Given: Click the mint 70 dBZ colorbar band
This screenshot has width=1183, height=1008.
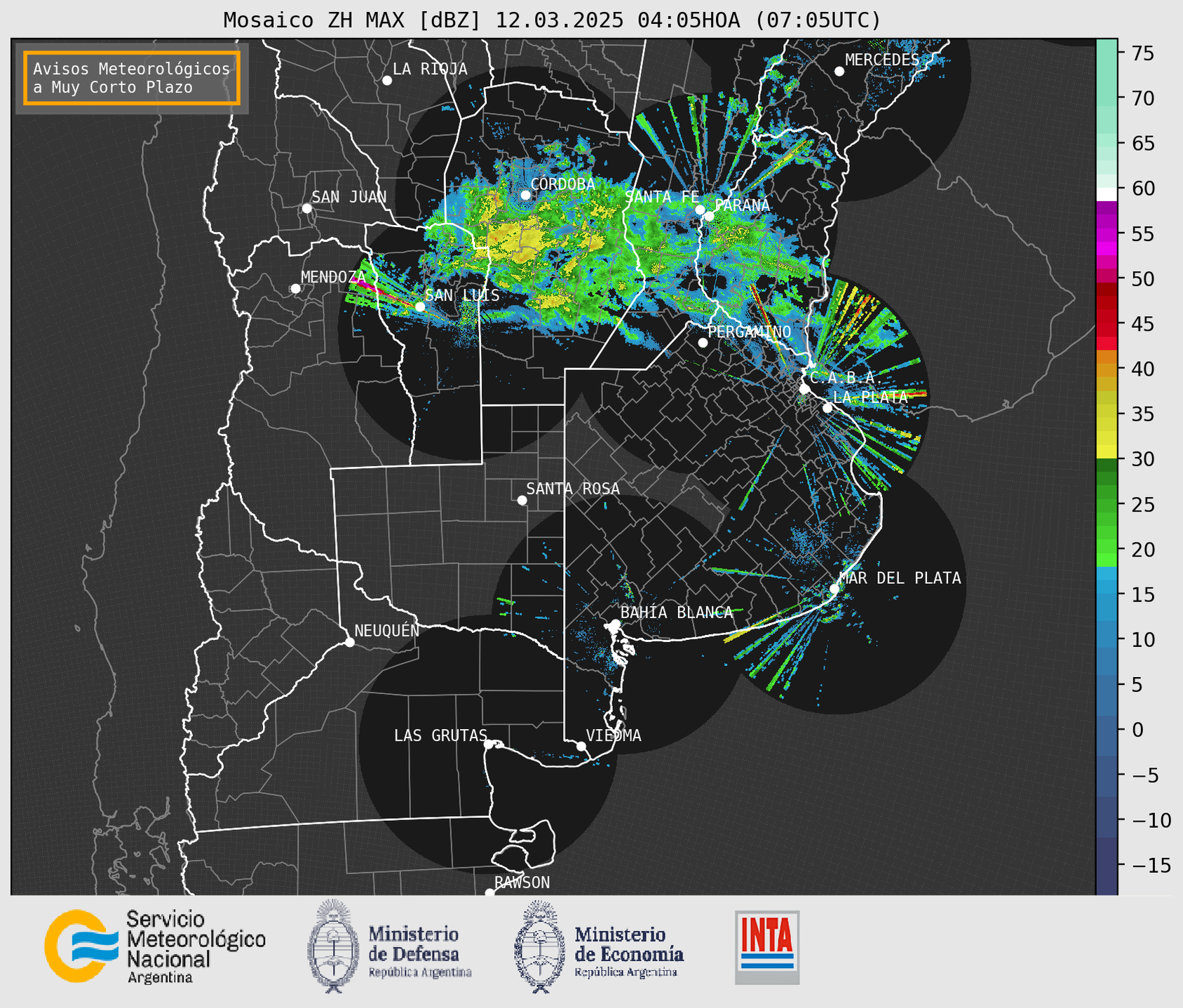Looking at the screenshot, I should 1107,98.
